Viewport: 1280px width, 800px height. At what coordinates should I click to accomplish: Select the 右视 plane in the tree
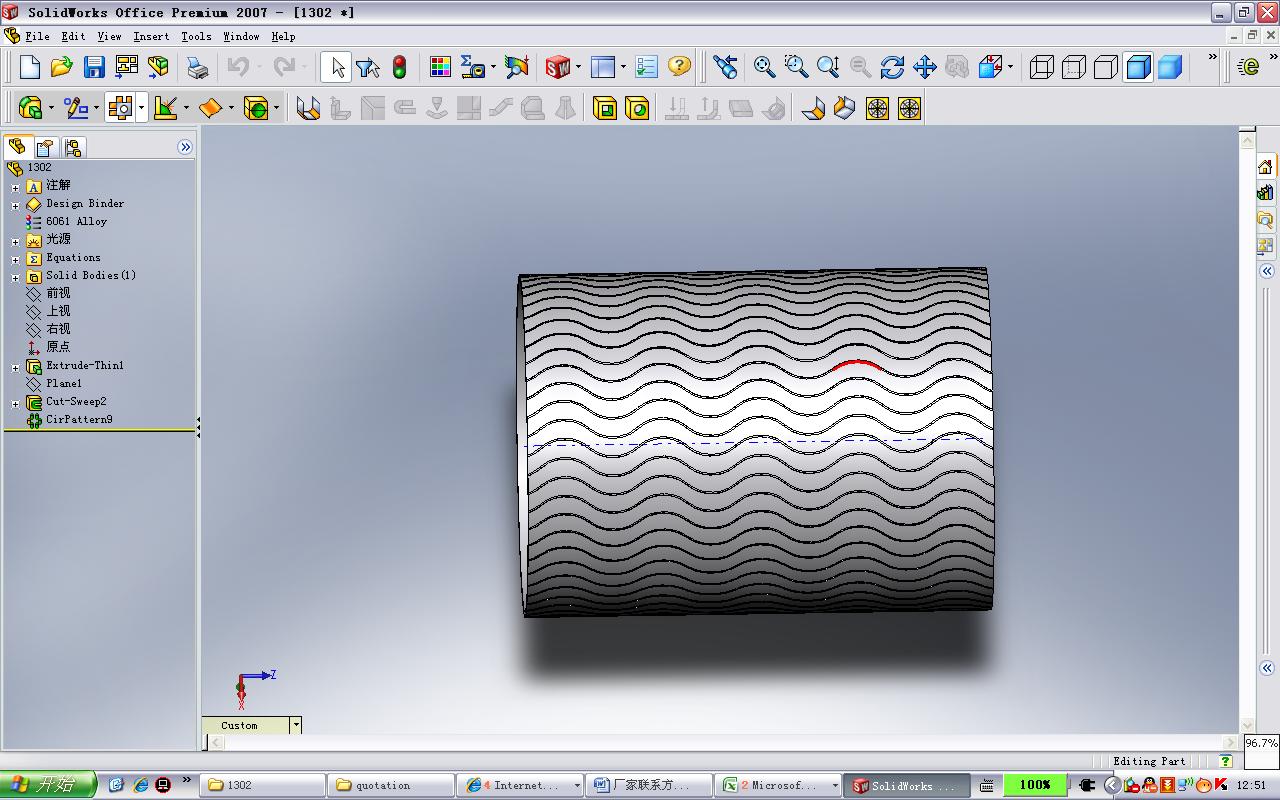48,329
